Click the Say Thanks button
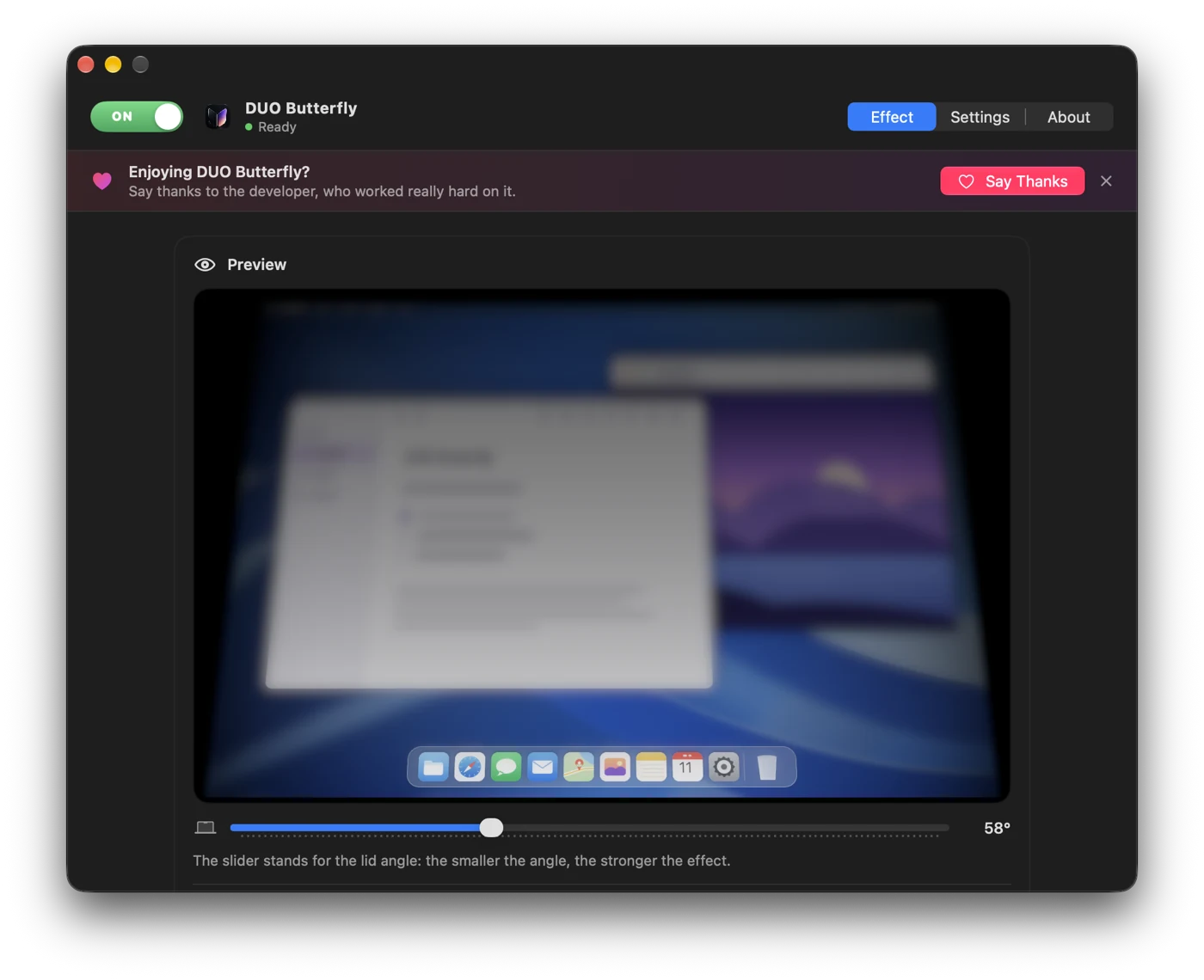The image size is (1204, 980). (1012, 181)
